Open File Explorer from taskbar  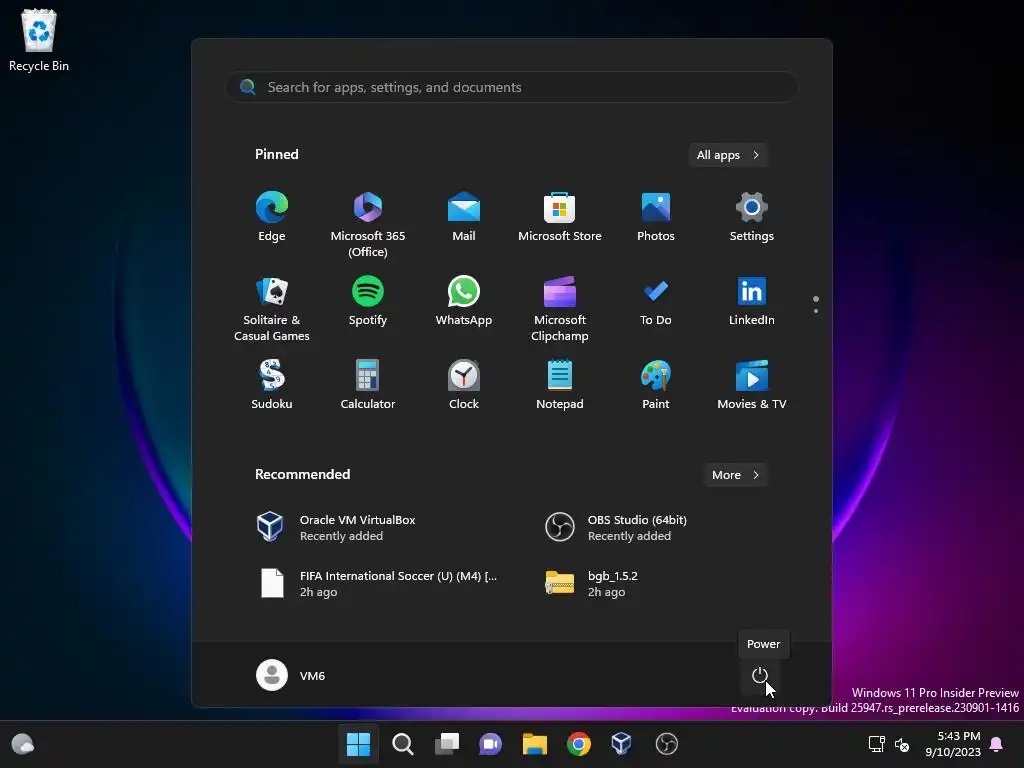[534, 744]
